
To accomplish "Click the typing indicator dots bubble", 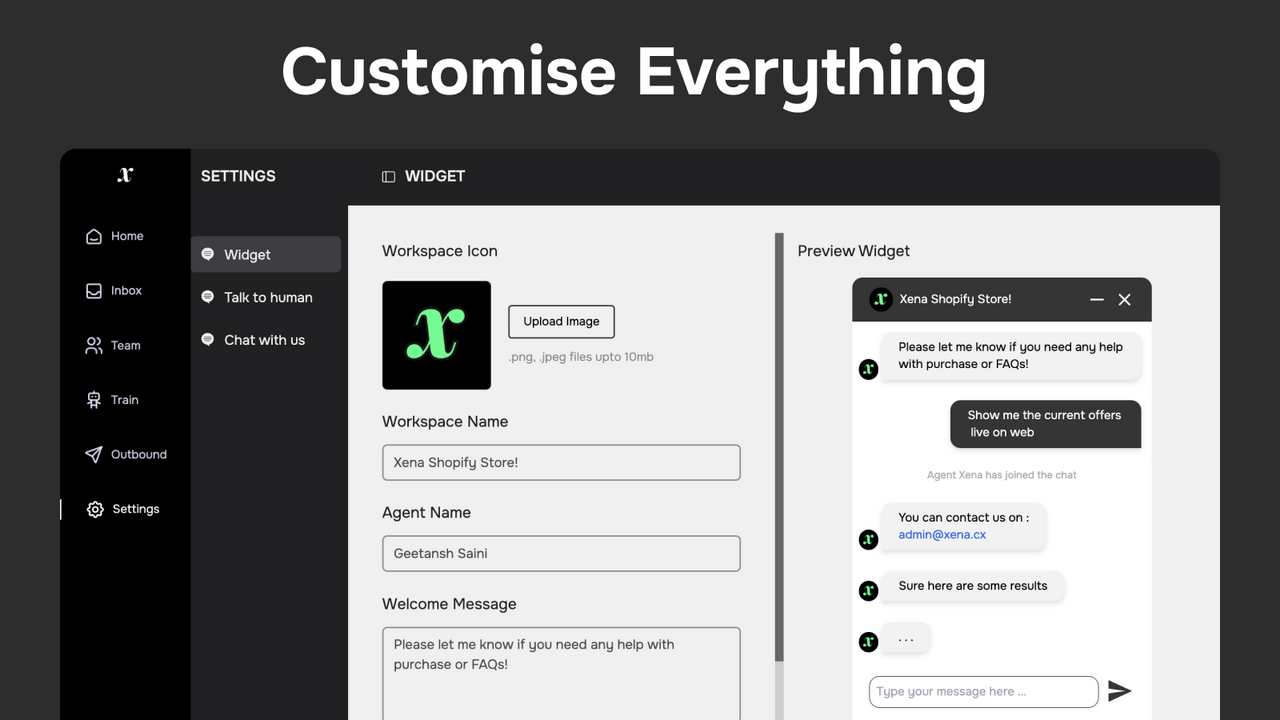I will coord(906,639).
